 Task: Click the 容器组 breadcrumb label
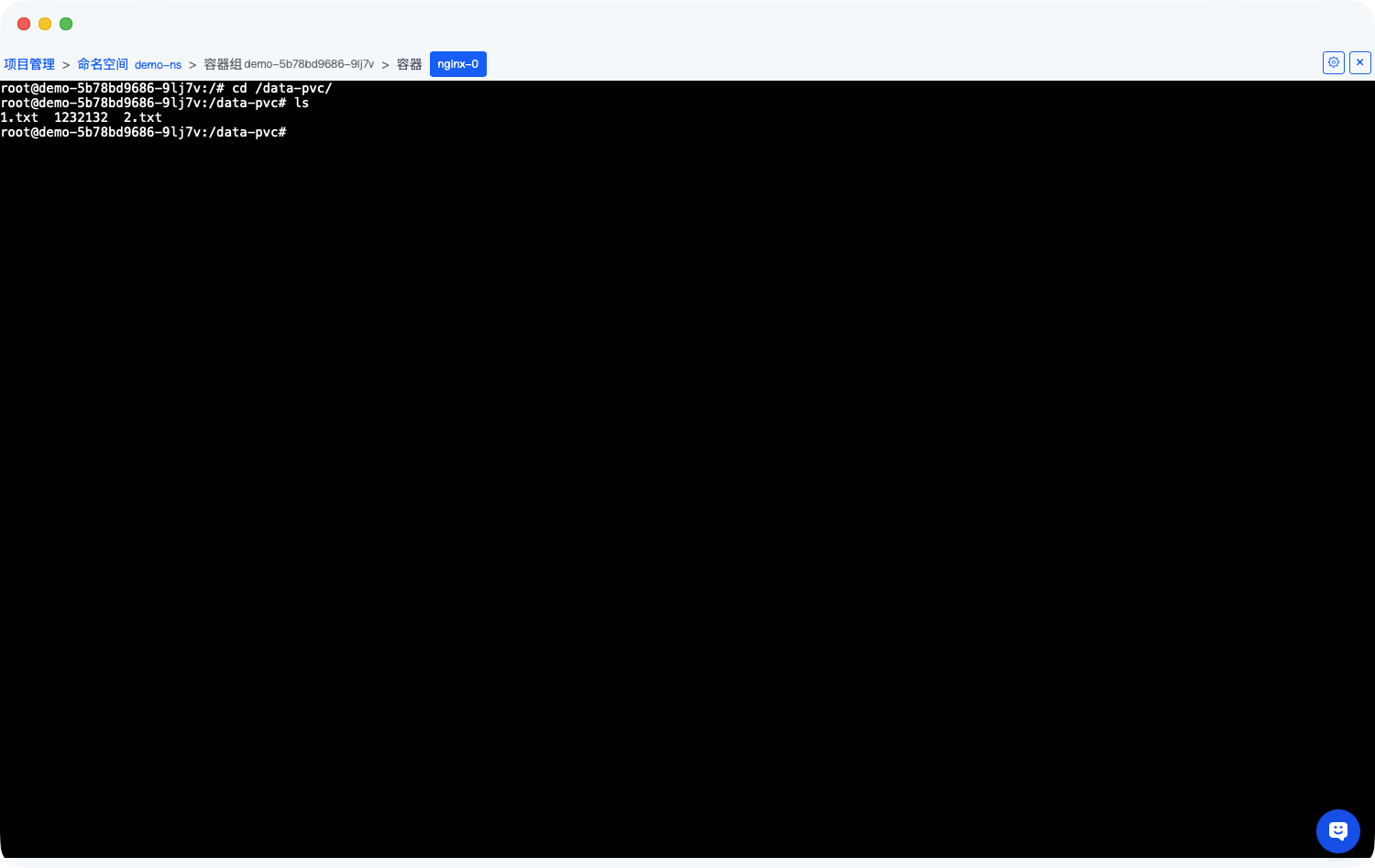(222, 64)
